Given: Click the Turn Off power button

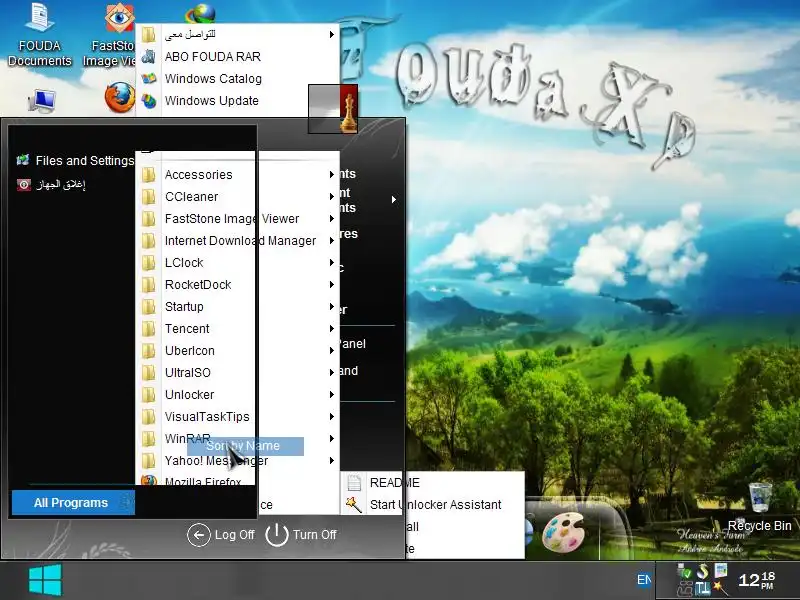Looking at the screenshot, I should pos(301,535).
